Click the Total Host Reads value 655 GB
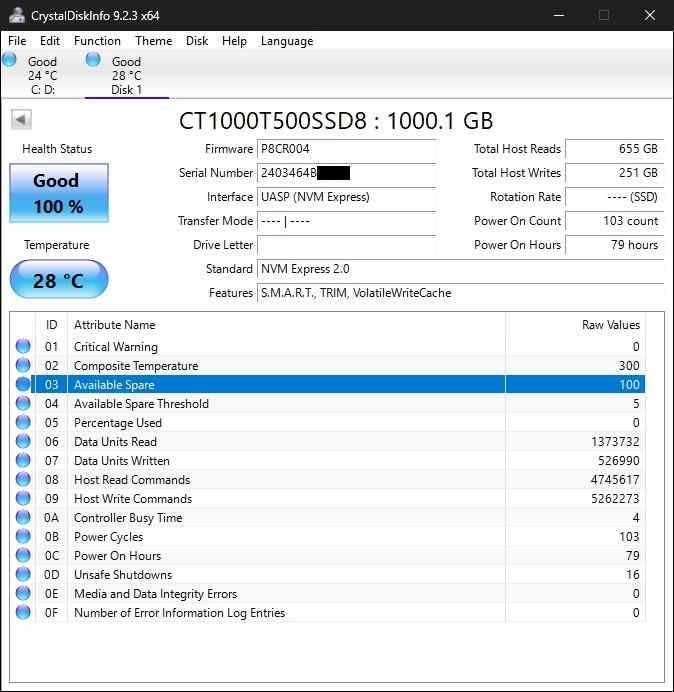 pos(614,149)
